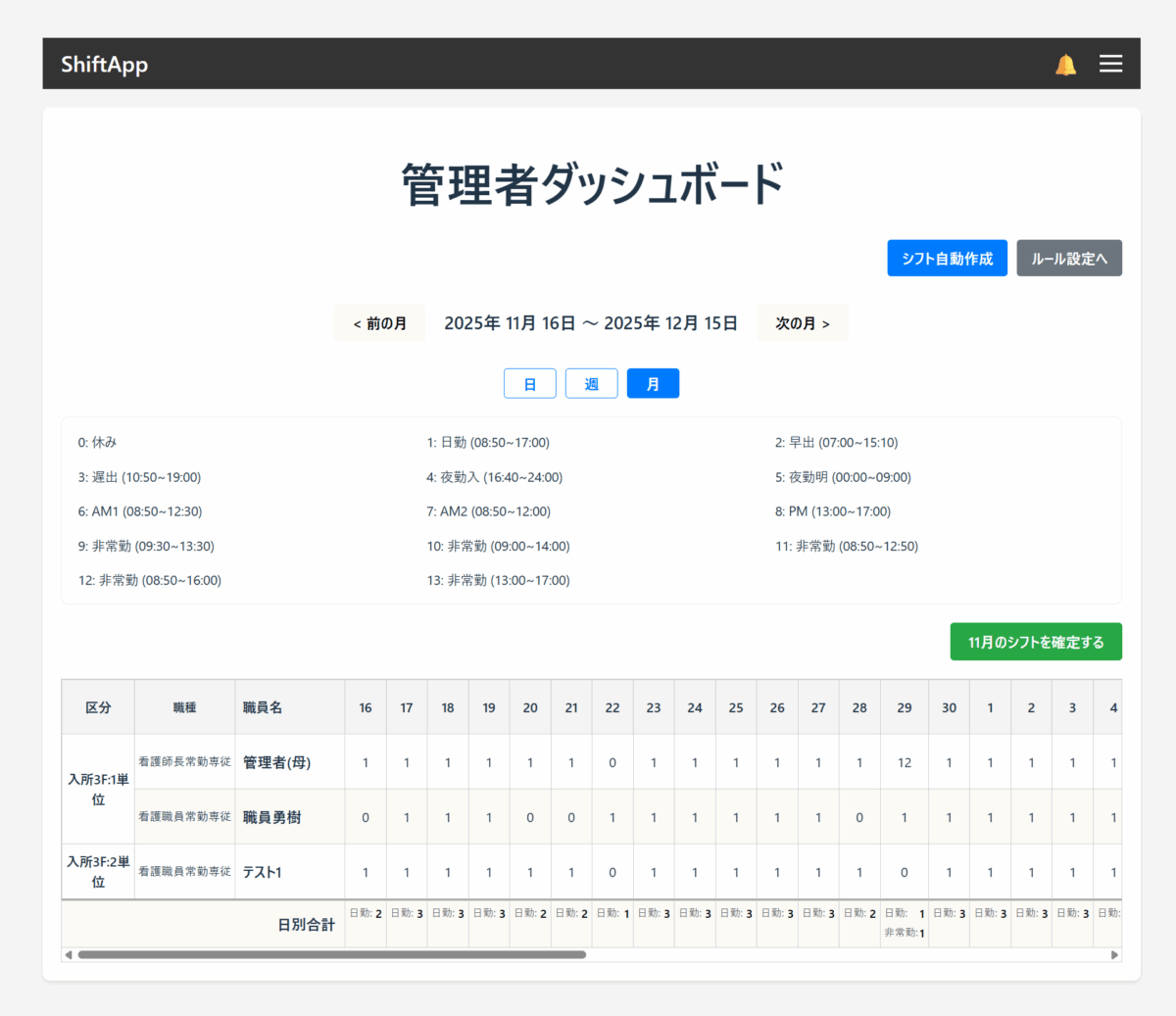This screenshot has height=1016, width=1176.
Task: Navigate to 前の月
Action: coord(379,323)
